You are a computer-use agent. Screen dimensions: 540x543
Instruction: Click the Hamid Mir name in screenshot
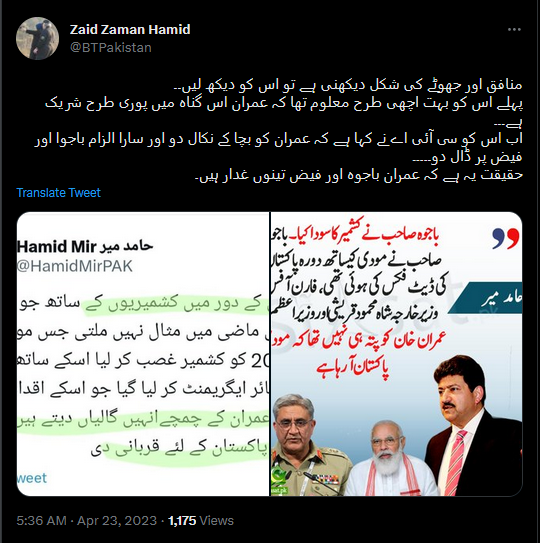85,247
